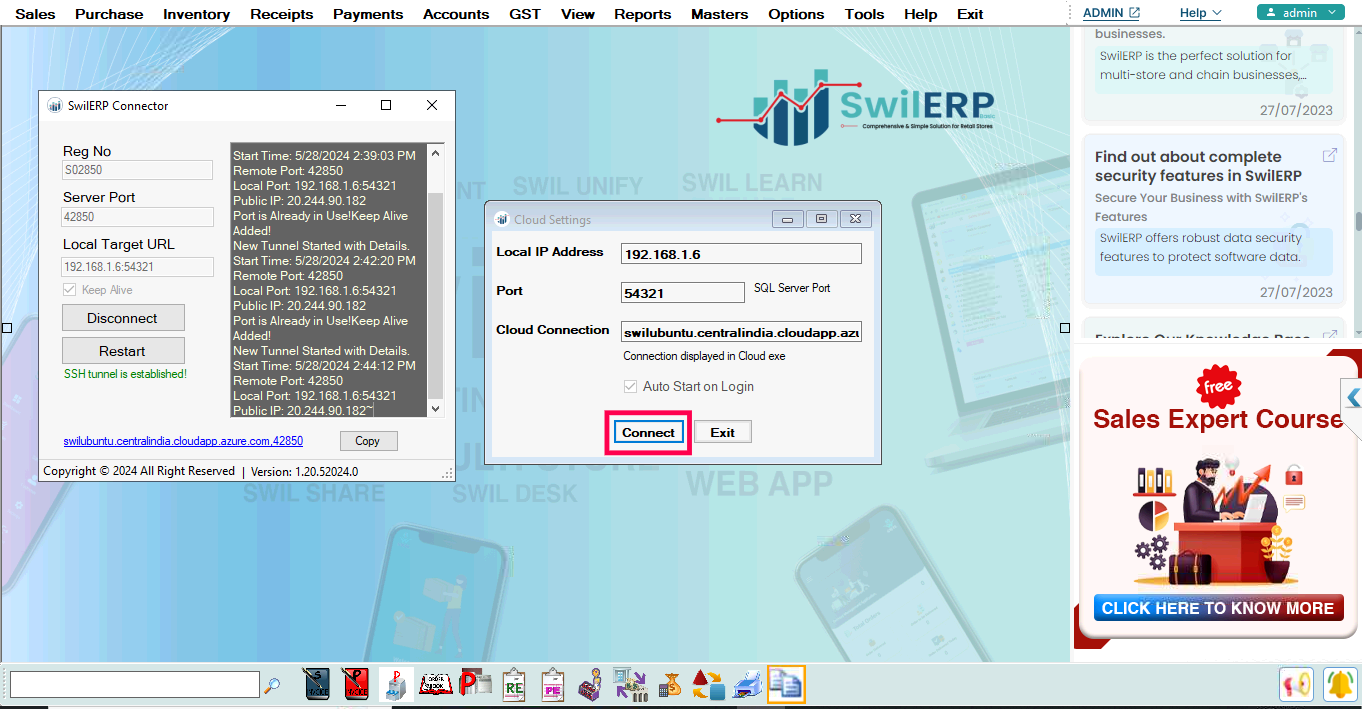
Task: Click the 'Connection displayed in Cloud exe' text
Action: coord(704,356)
